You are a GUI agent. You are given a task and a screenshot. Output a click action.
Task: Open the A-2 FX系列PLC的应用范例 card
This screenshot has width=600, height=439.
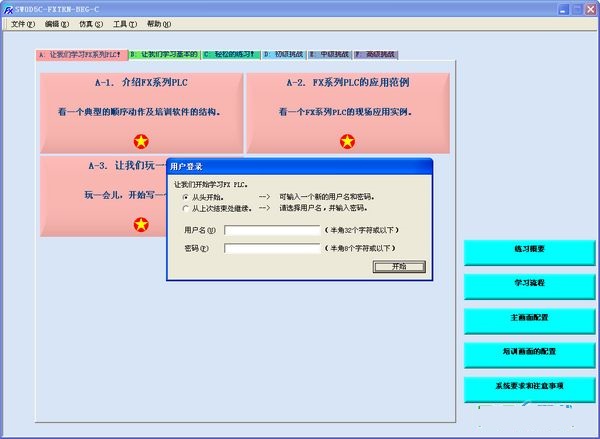click(x=348, y=113)
